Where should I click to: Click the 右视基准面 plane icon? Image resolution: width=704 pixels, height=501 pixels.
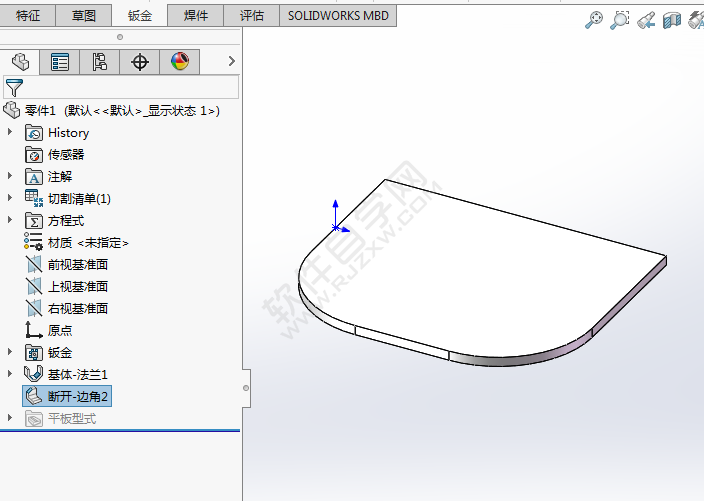[34, 308]
